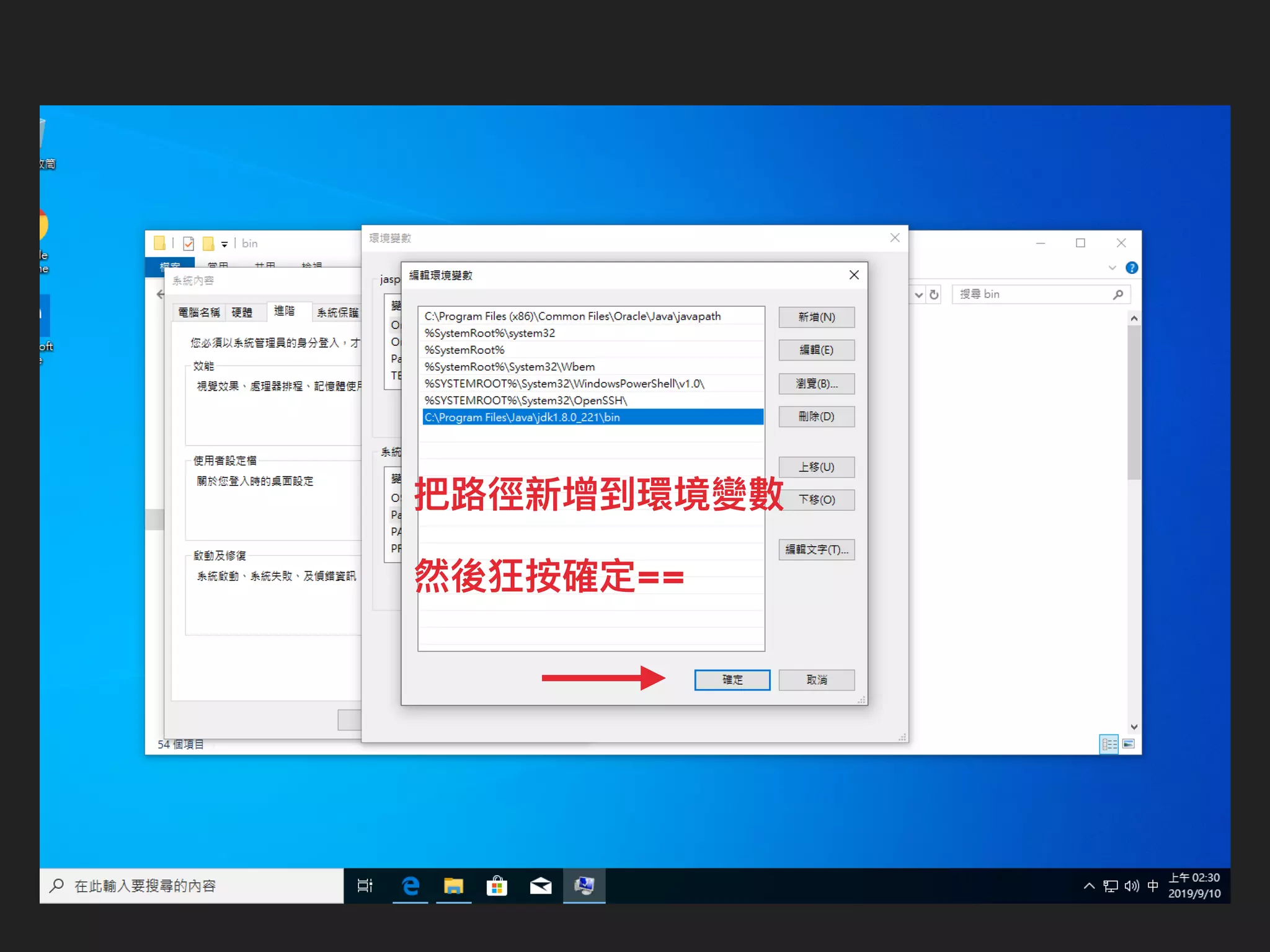
Task: Click the Explorer help question mark icon
Action: (1132, 268)
